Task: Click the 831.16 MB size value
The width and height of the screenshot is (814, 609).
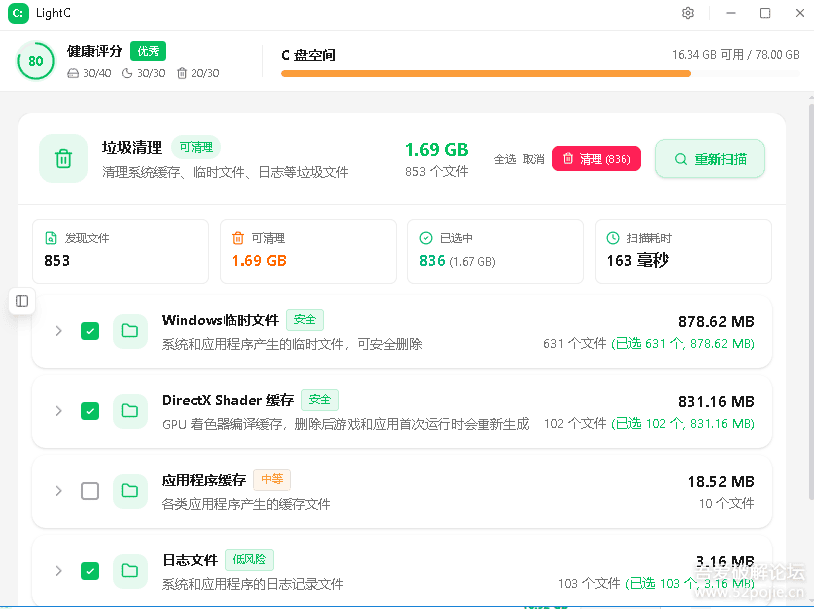Action: pyautogui.click(x=716, y=401)
